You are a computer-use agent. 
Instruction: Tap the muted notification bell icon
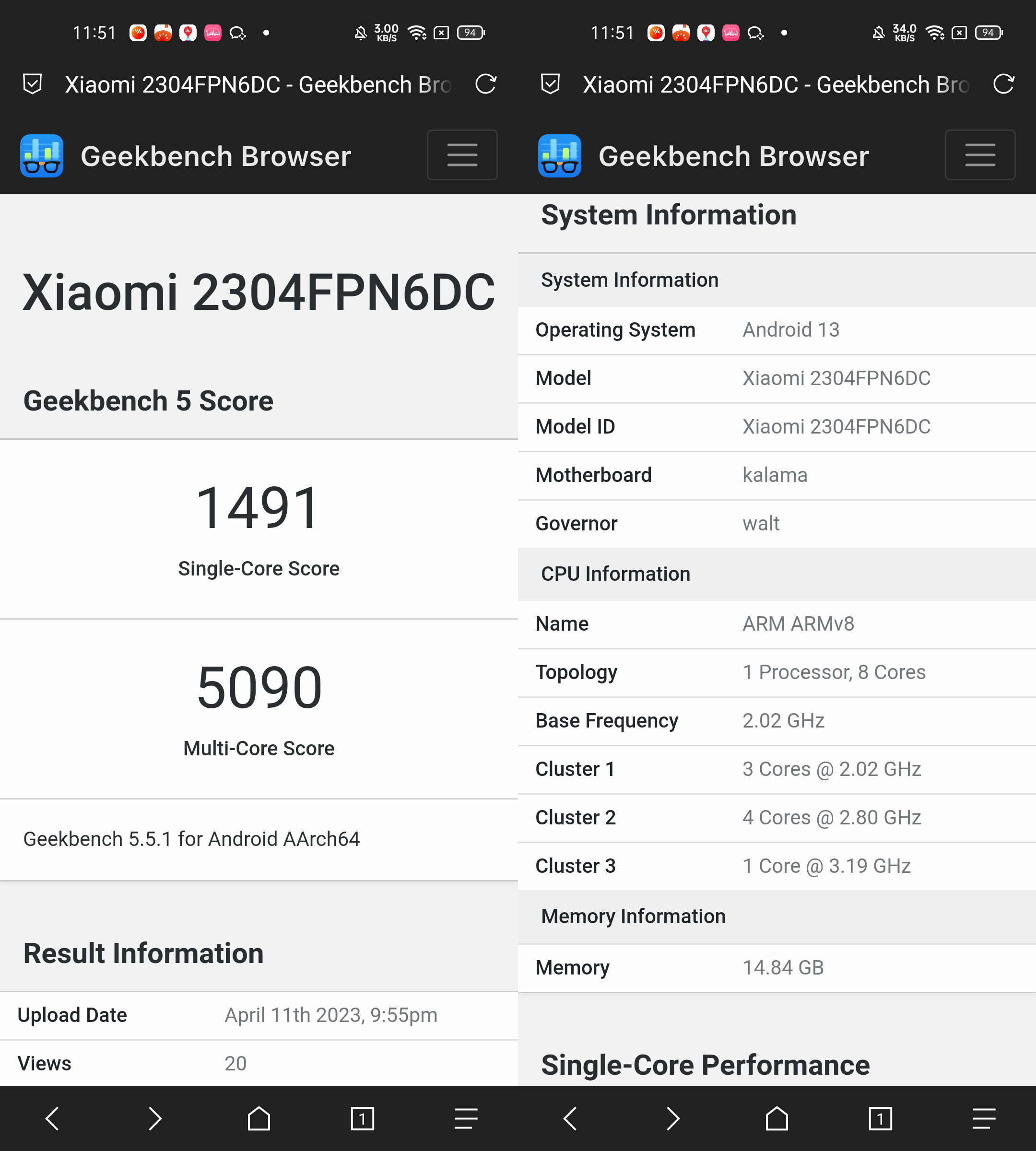click(360, 33)
